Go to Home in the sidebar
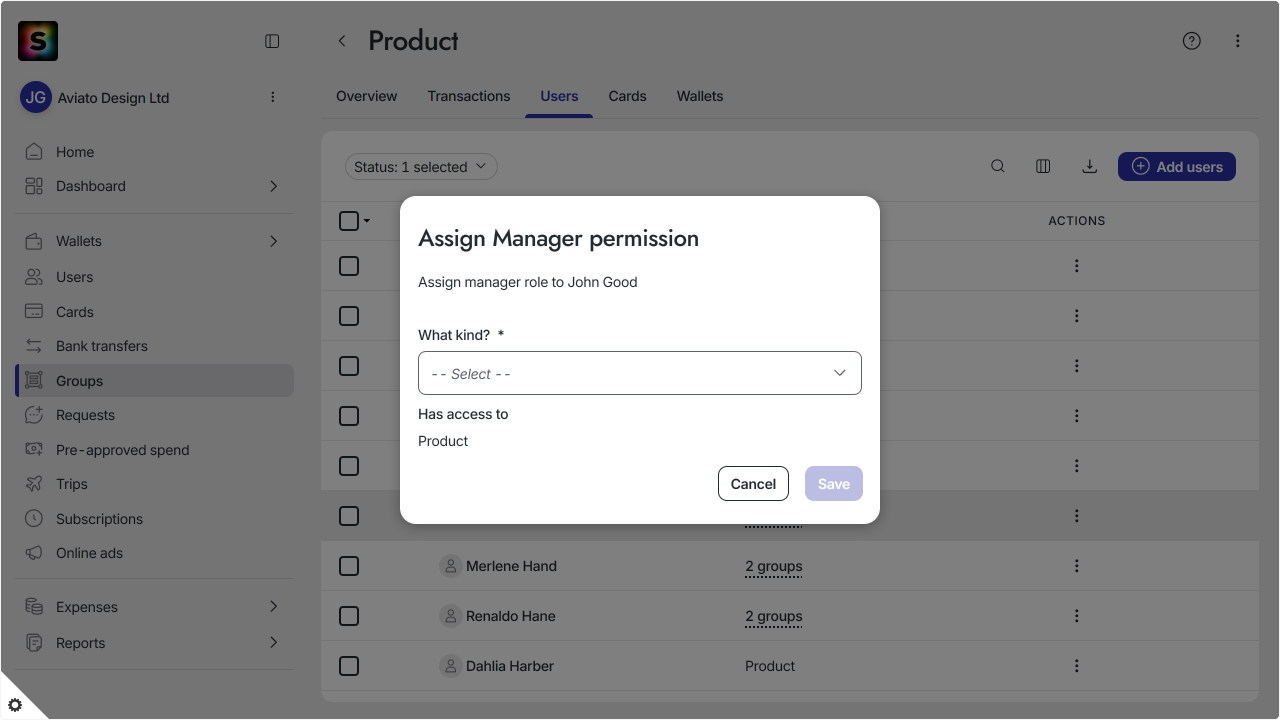1280x720 pixels. pos(155,152)
